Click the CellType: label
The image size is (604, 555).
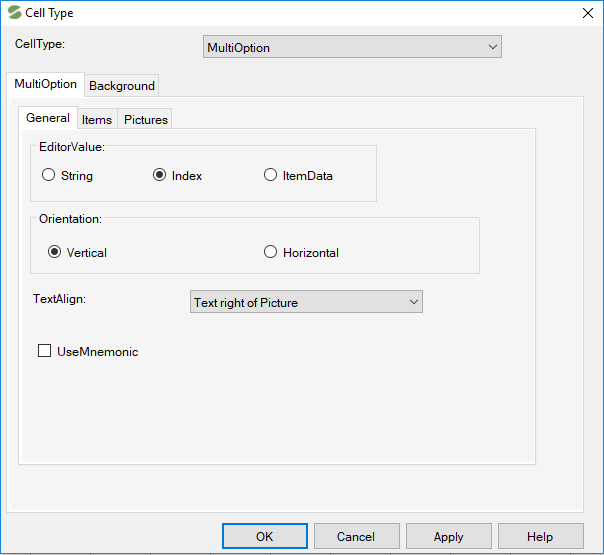click(40, 44)
